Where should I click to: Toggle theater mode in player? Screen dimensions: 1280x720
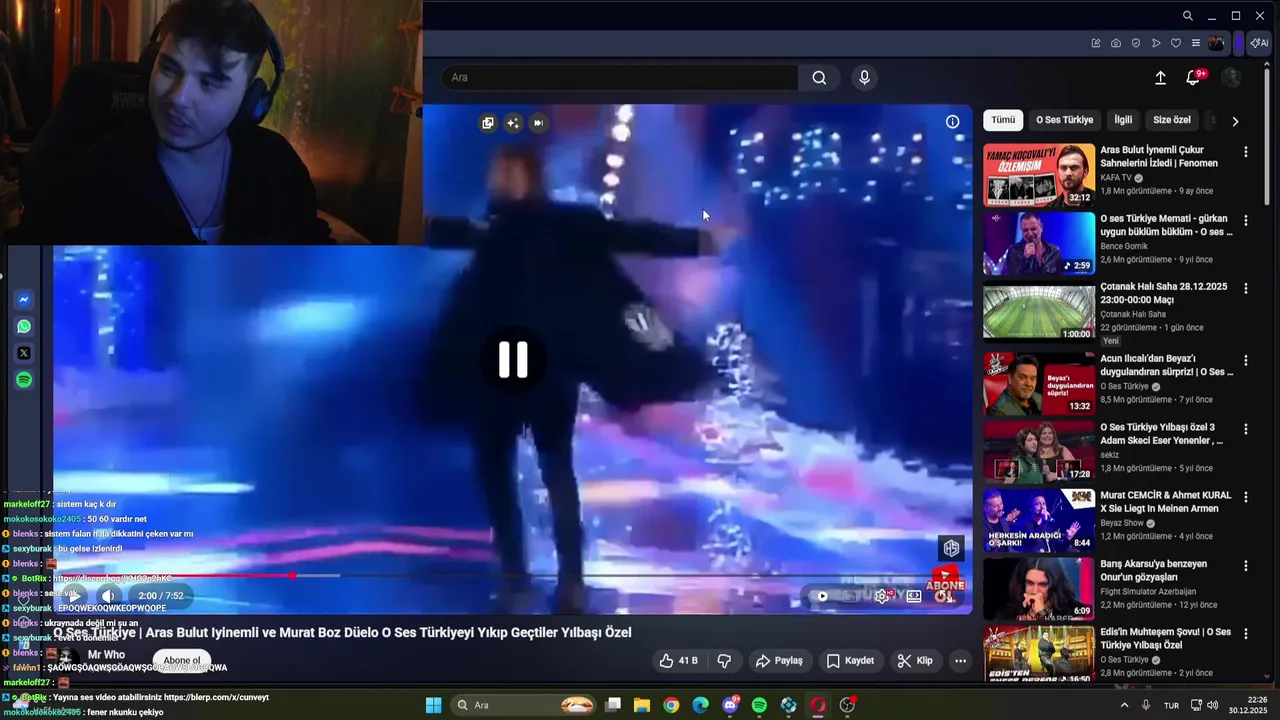point(914,596)
